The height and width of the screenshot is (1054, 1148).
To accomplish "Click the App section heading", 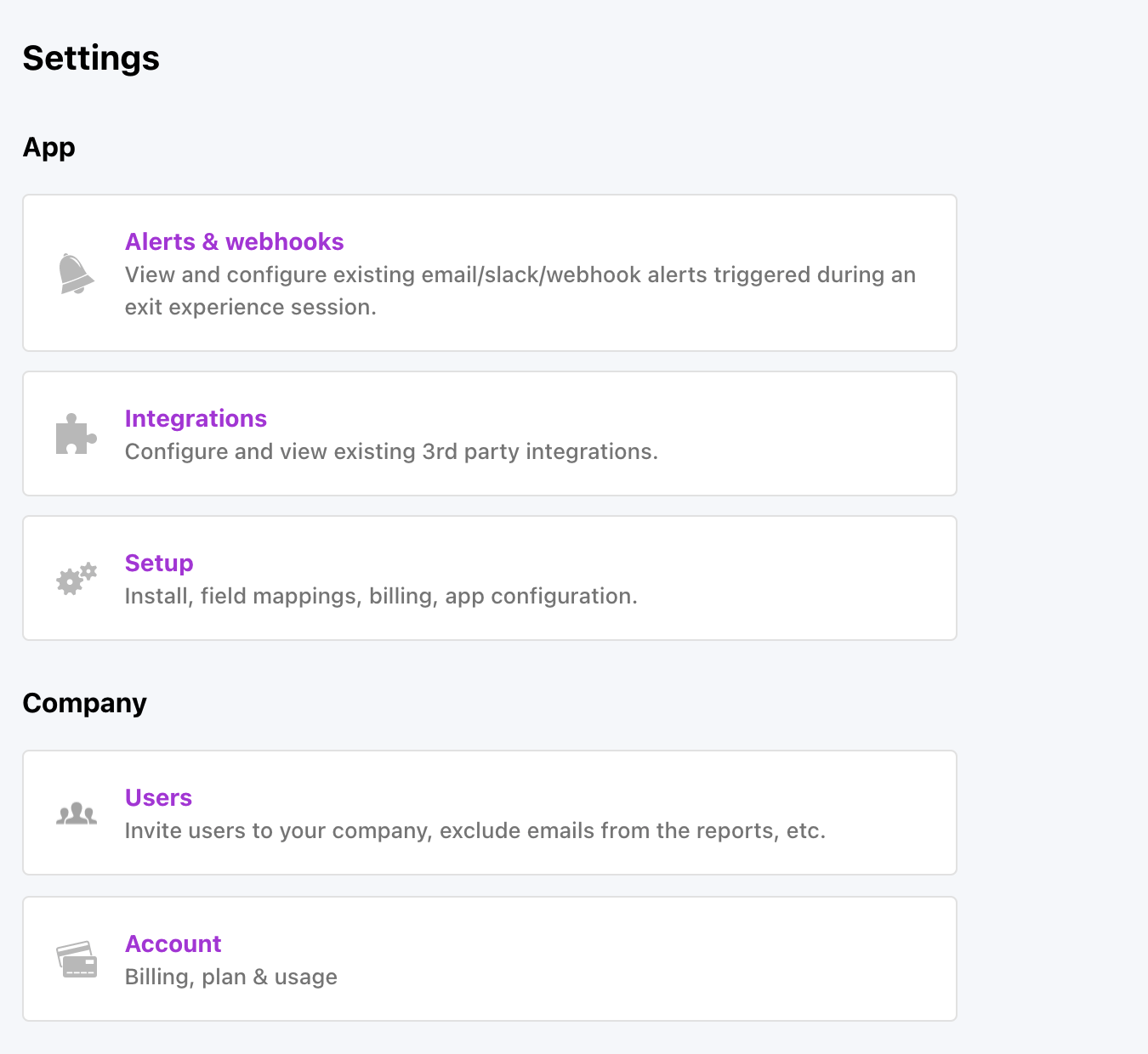I will click(48, 148).
